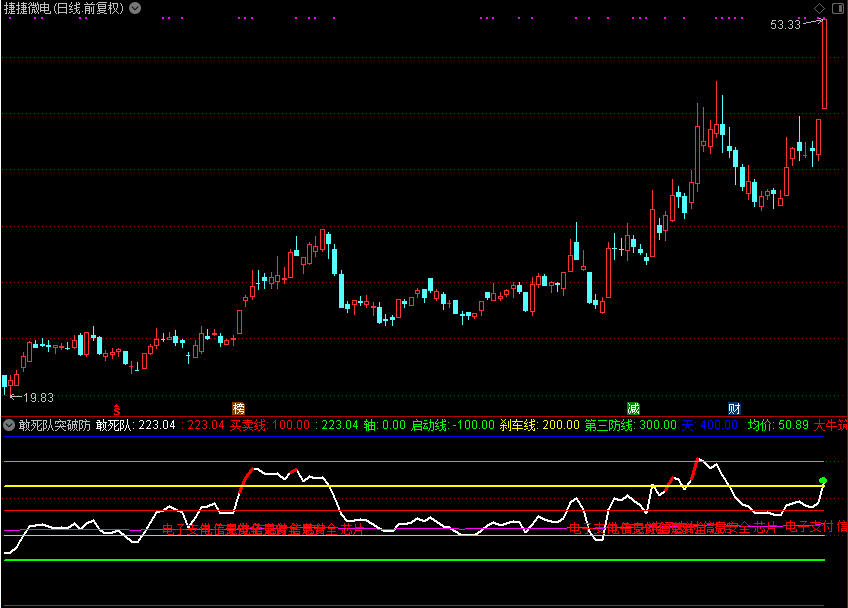Click the green '减' marker icon
The width and height of the screenshot is (848, 608).
click(x=633, y=409)
